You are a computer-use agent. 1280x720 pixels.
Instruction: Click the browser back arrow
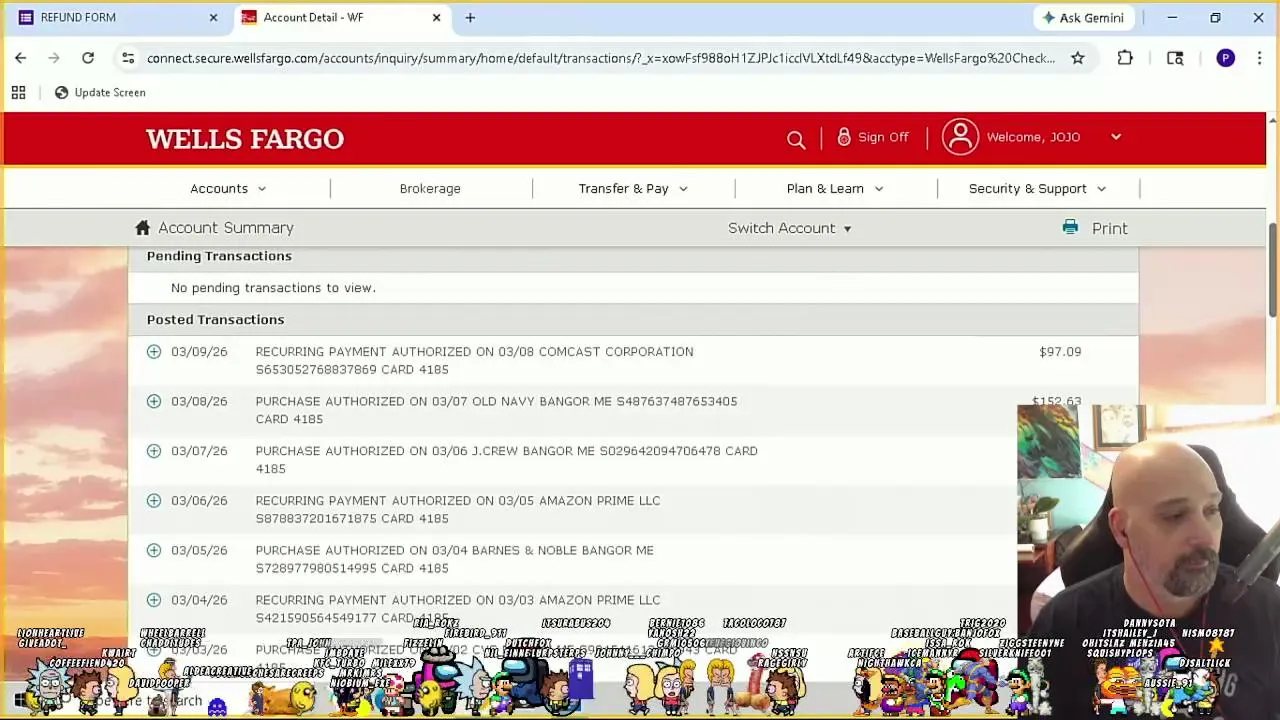(20, 58)
